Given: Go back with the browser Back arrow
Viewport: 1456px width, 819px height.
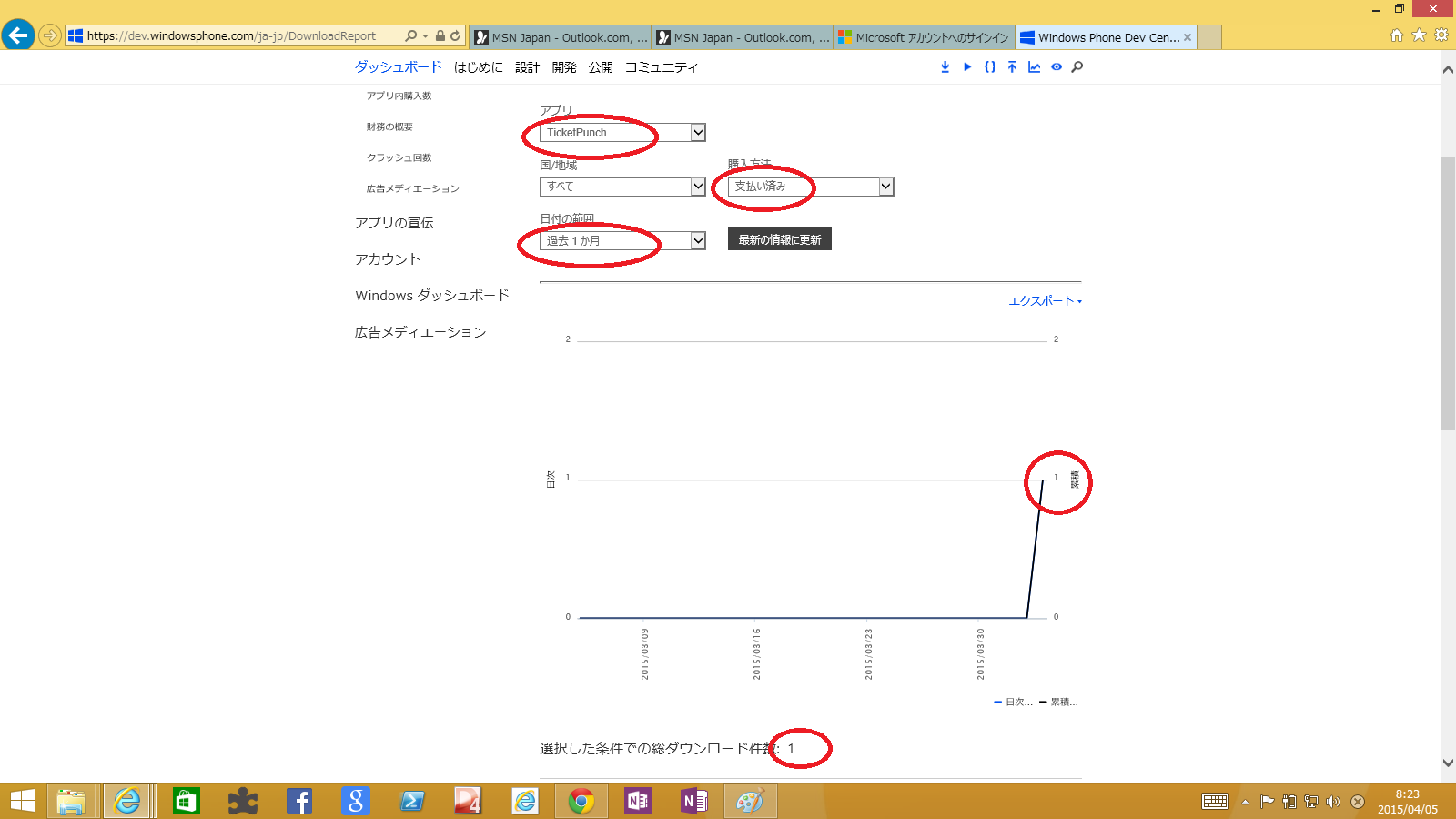Looking at the screenshot, I should coord(18,35).
